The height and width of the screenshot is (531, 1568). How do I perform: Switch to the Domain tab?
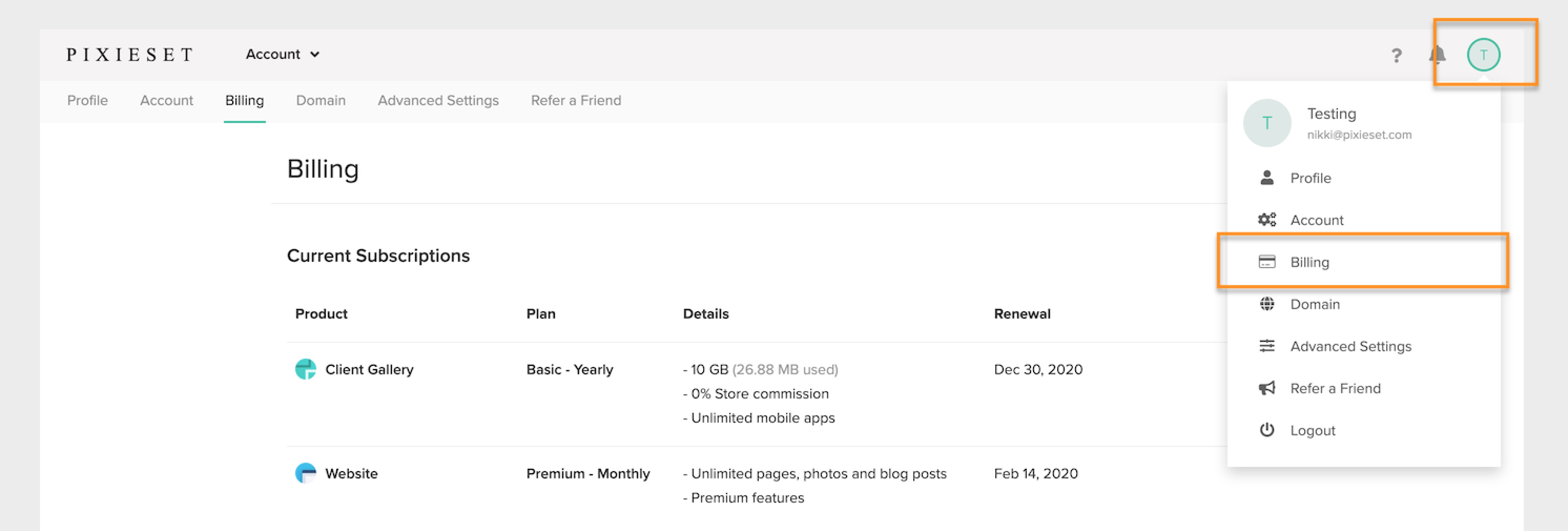(x=321, y=100)
